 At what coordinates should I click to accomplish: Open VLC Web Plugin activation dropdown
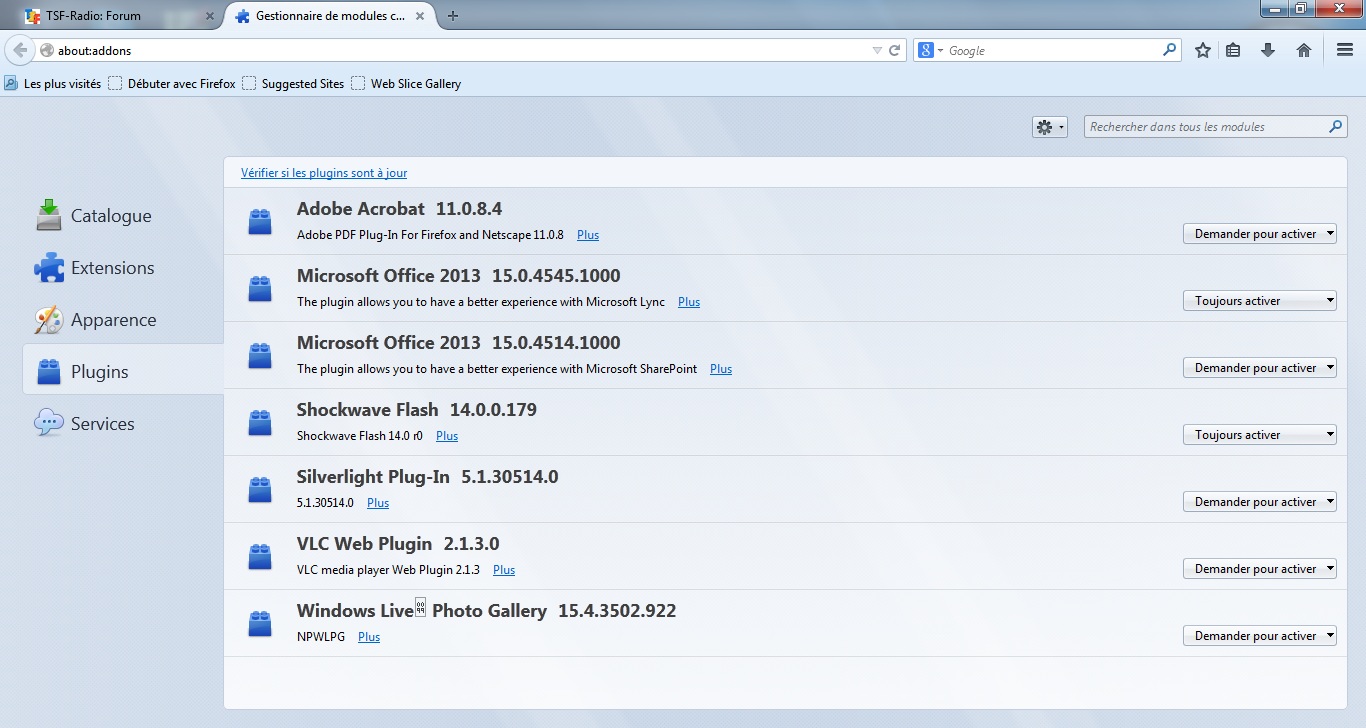(x=1260, y=569)
